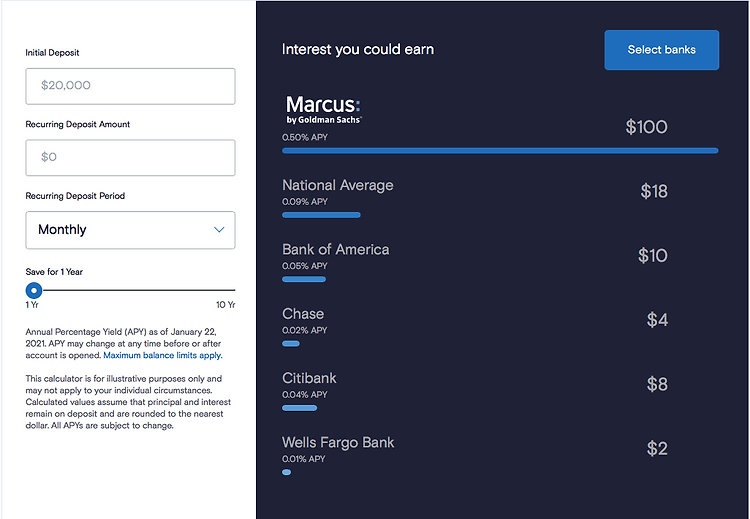Screen dimensions: 750x519
Task: Click the Chase interest bar
Action: [291, 343]
